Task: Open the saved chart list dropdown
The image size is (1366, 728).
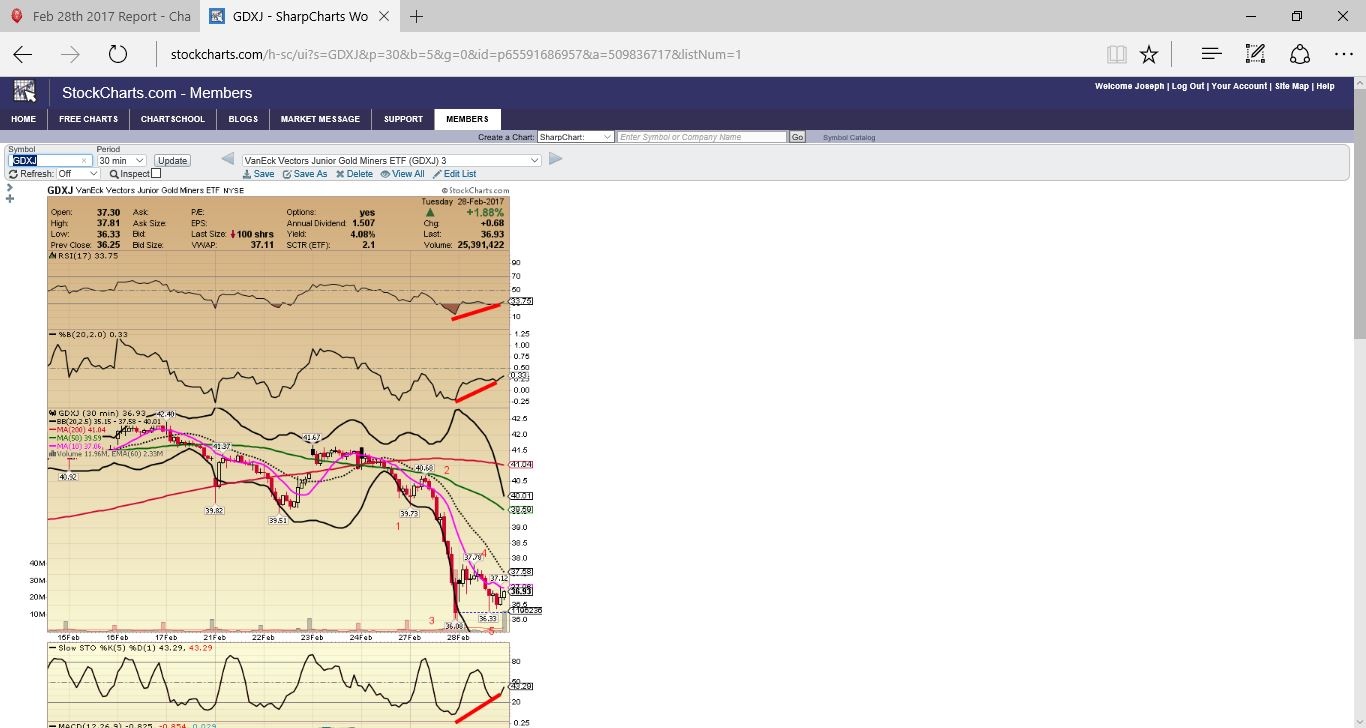Action: [391, 160]
